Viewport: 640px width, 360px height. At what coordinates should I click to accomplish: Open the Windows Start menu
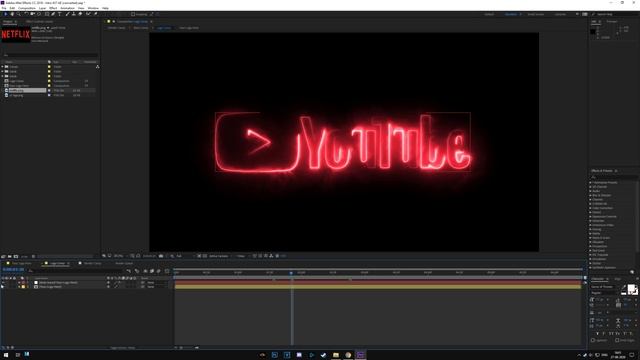point(5,355)
